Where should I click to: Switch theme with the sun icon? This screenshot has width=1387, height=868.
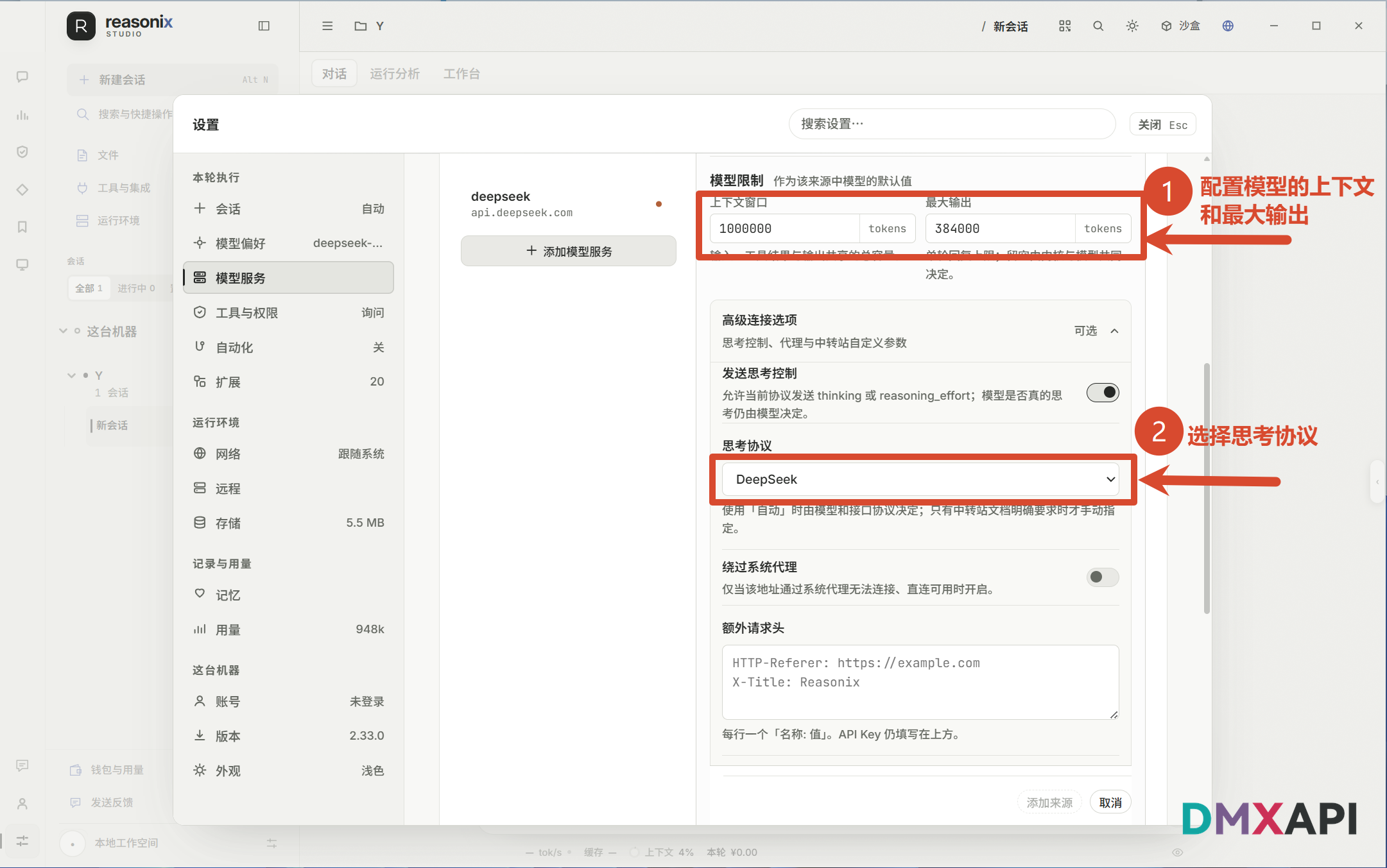(1132, 26)
